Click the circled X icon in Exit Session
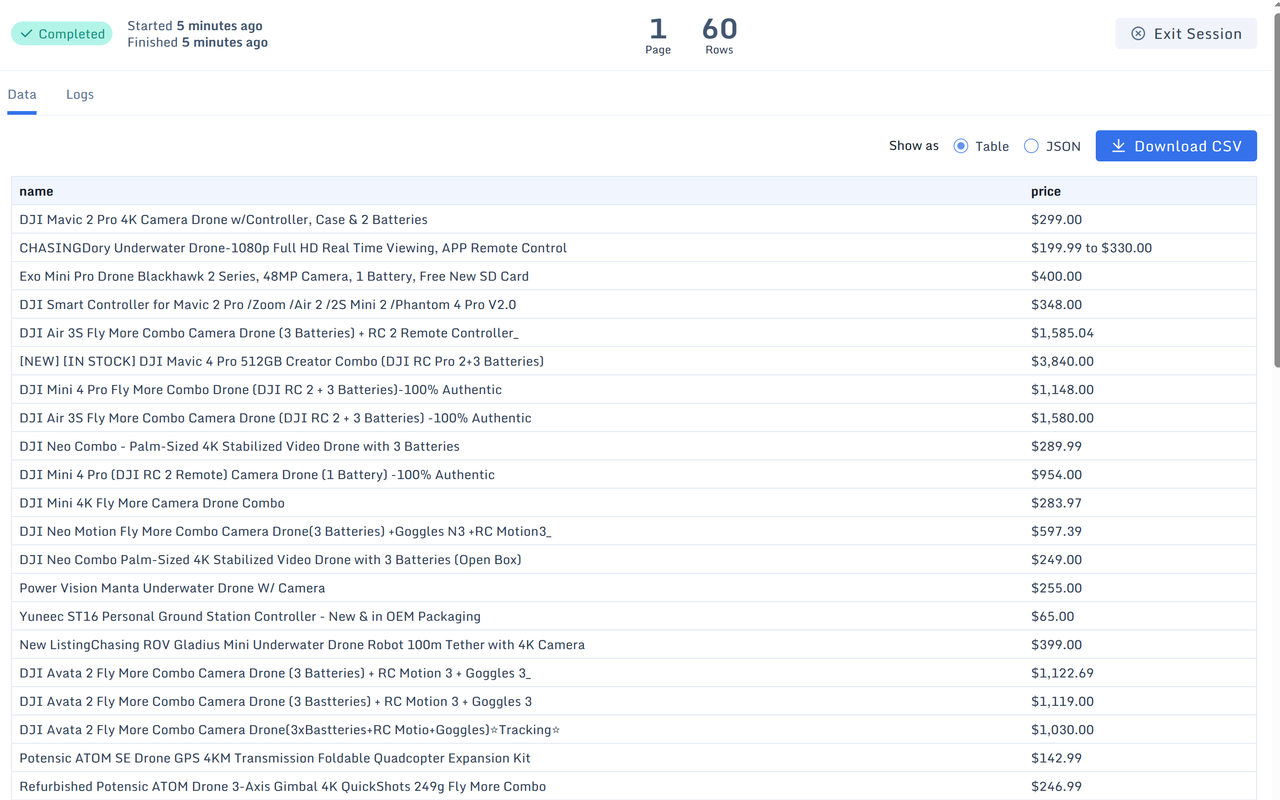1280x800 pixels. [x=1138, y=34]
